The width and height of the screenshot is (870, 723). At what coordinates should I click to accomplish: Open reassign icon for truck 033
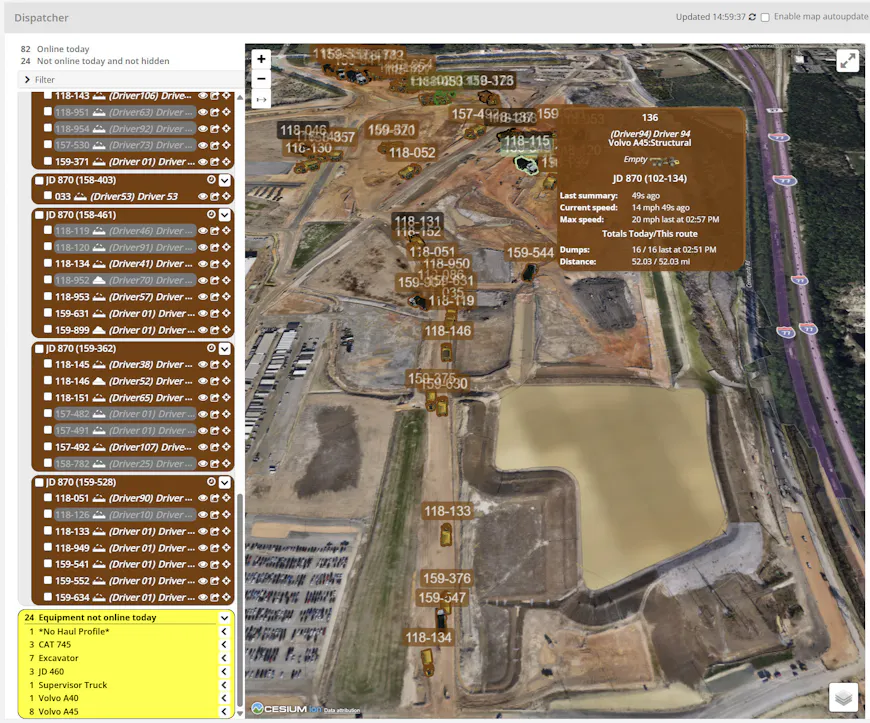pyautogui.click(x=215, y=196)
